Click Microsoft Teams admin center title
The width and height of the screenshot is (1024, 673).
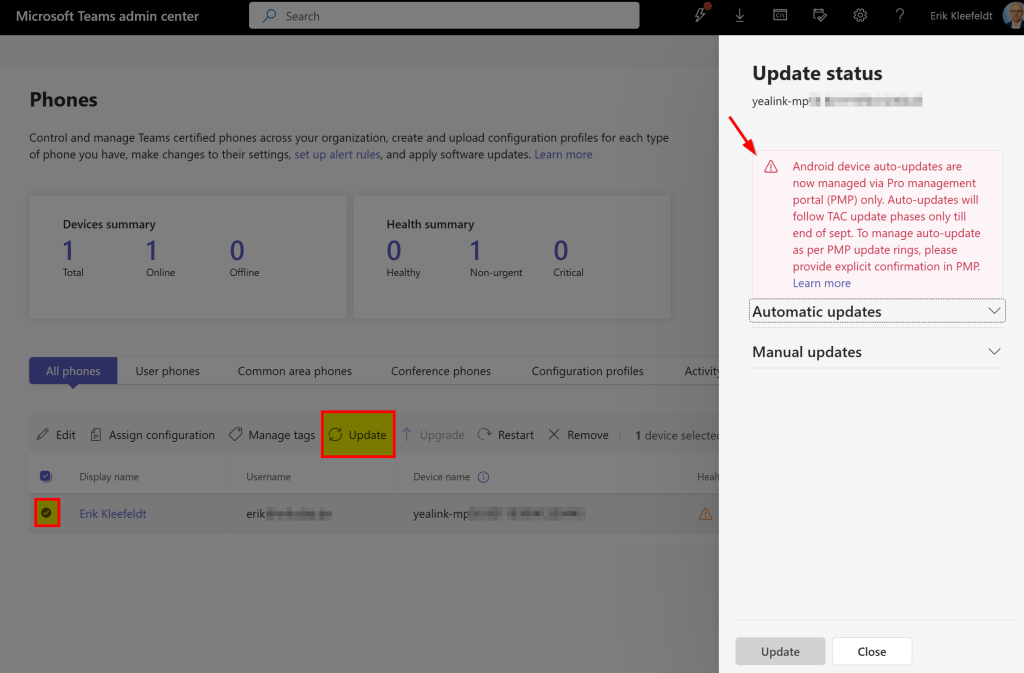click(x=107, y=16)
